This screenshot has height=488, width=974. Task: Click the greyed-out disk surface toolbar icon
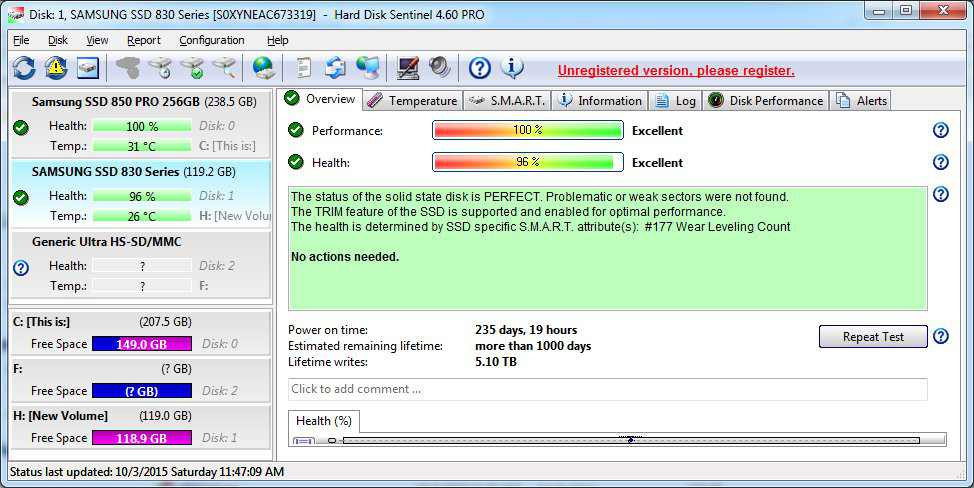pyautogui.click(x=129, y=68)
